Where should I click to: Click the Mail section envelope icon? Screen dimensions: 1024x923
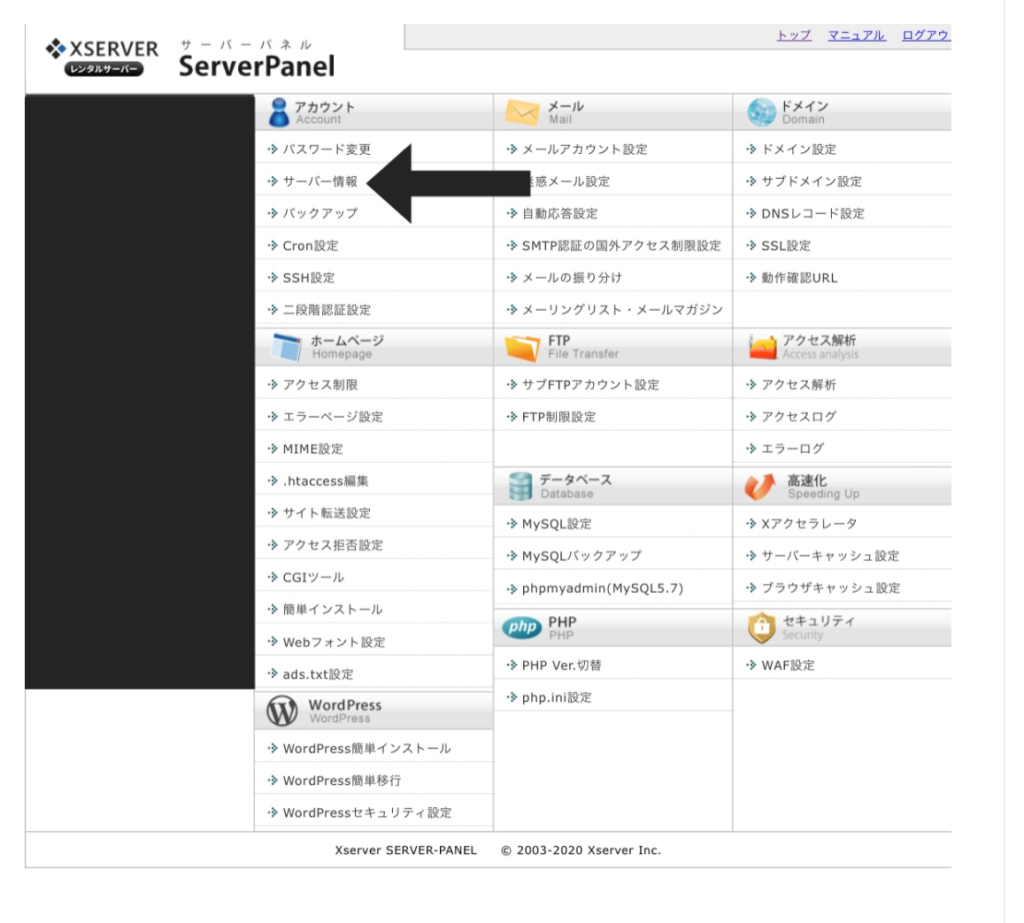522,112
